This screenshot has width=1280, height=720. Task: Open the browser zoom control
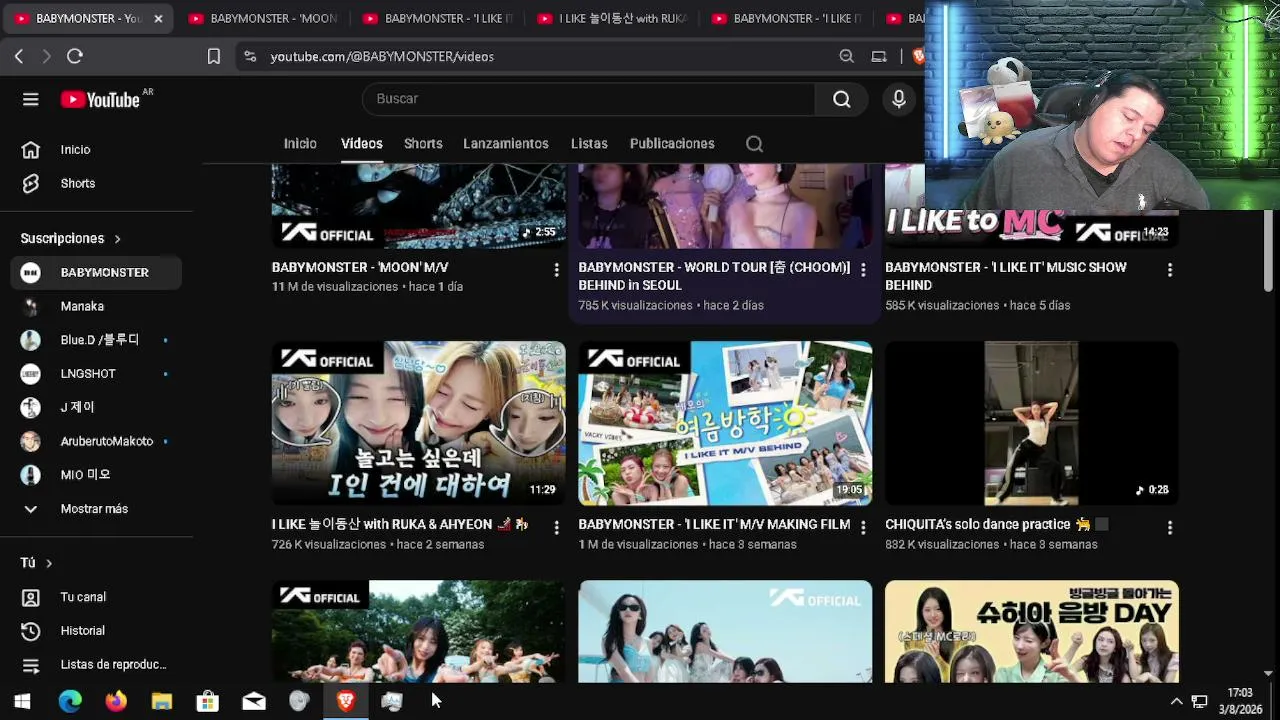pos(847,57)
